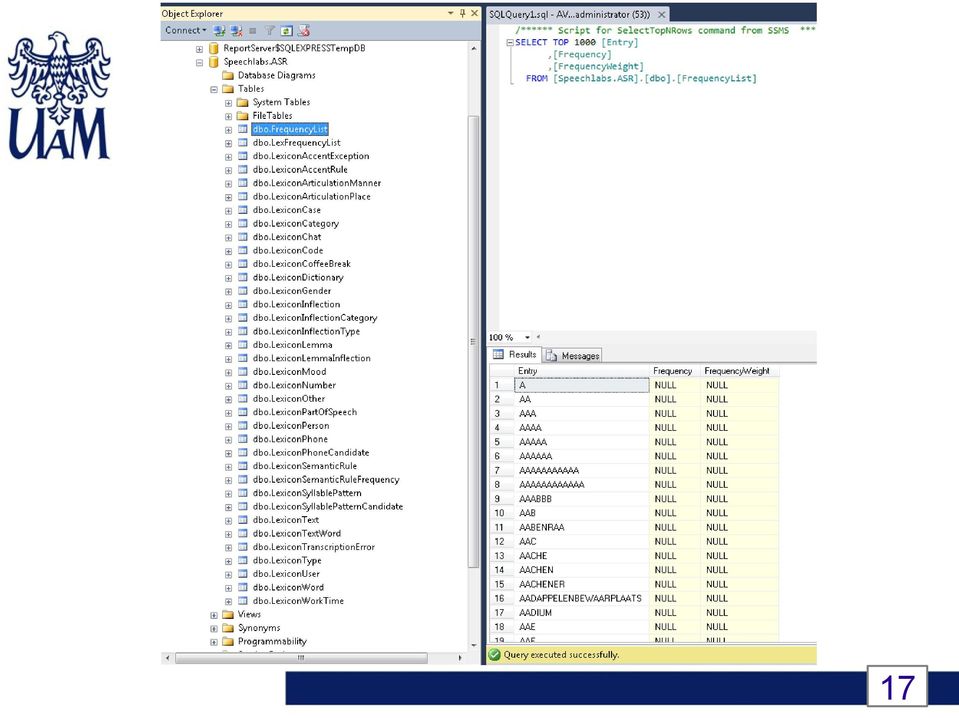Click the Frequency column header

pyautogui.click(x=675, y=371)
